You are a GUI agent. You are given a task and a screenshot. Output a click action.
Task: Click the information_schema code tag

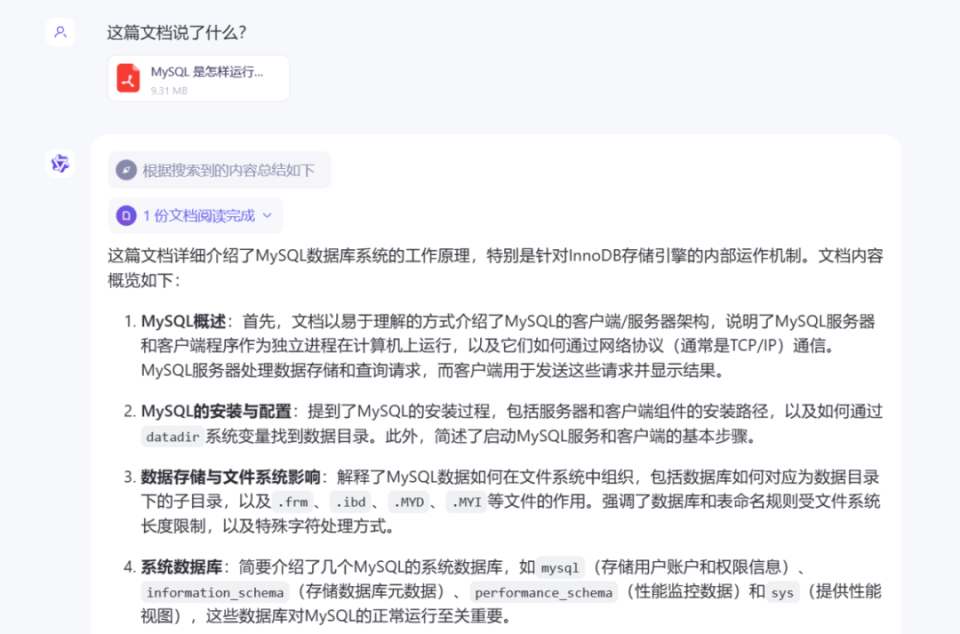(215, 592)
